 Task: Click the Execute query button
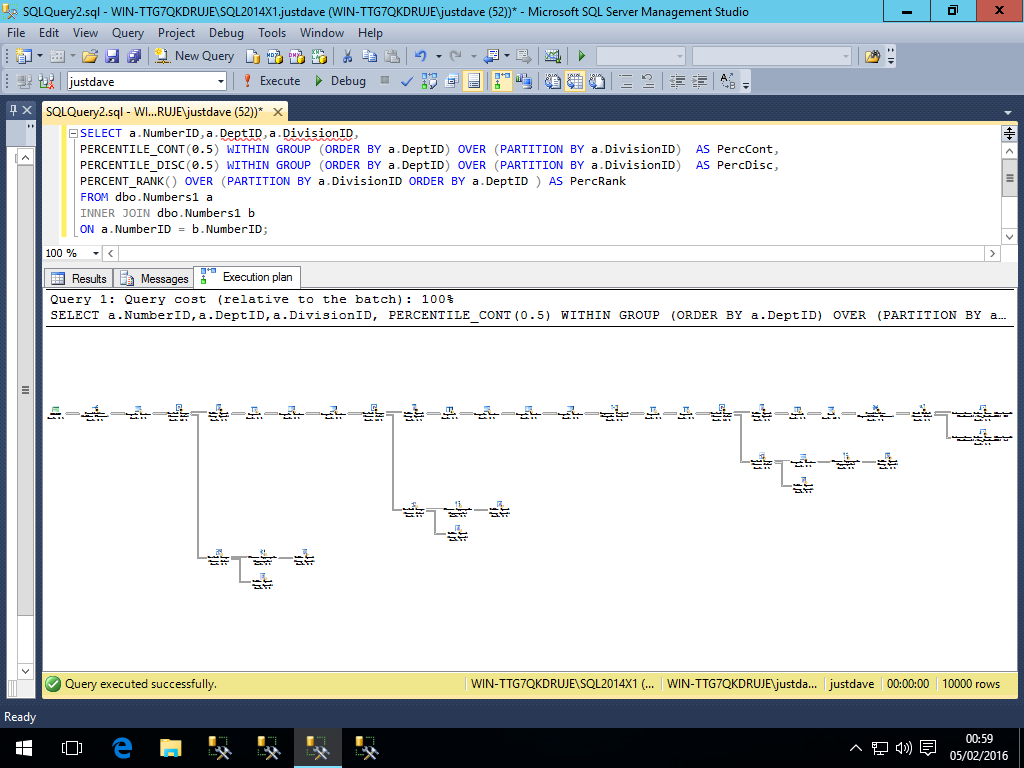270,81
